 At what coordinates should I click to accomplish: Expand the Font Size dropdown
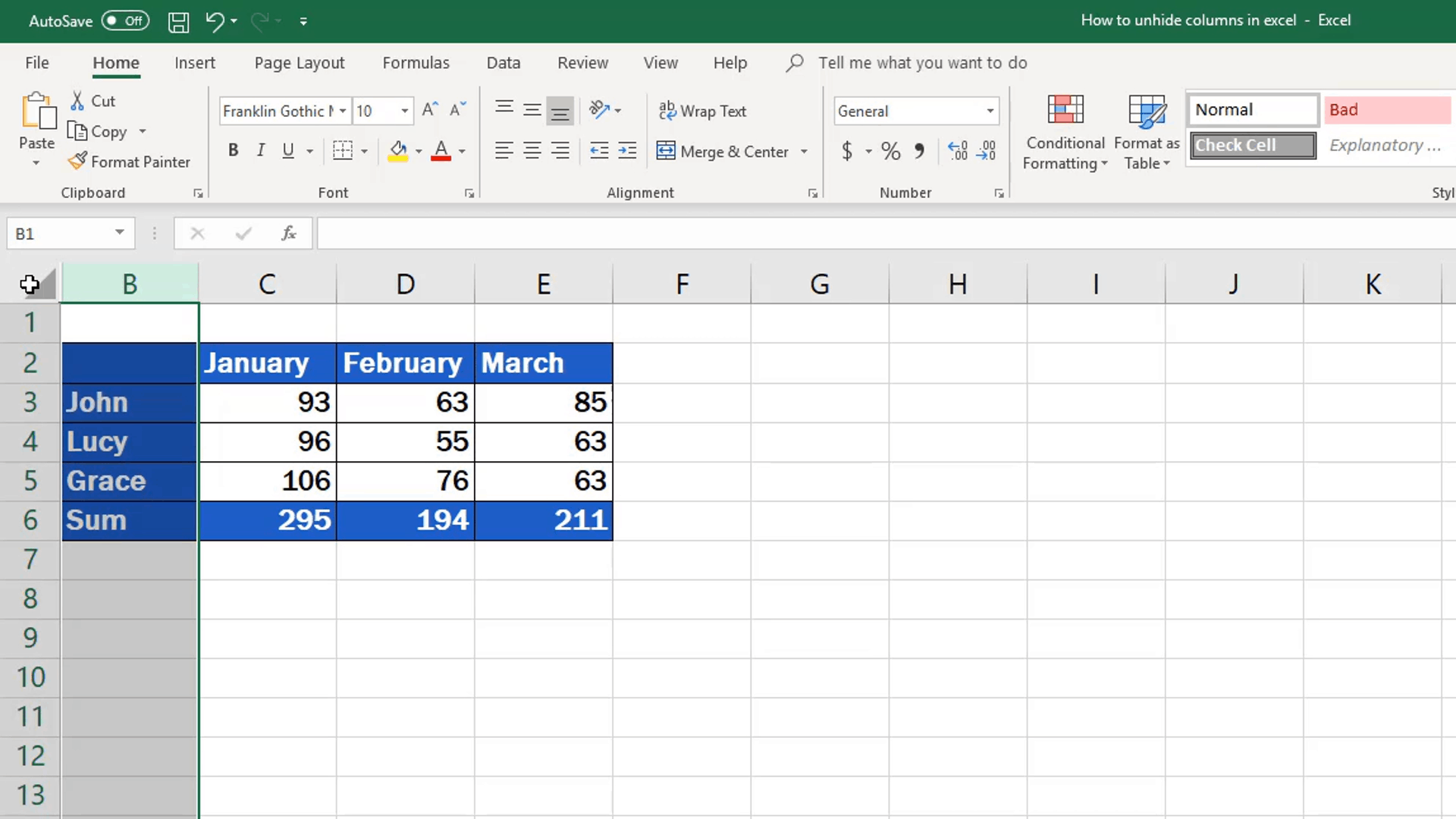pos(404,110)
